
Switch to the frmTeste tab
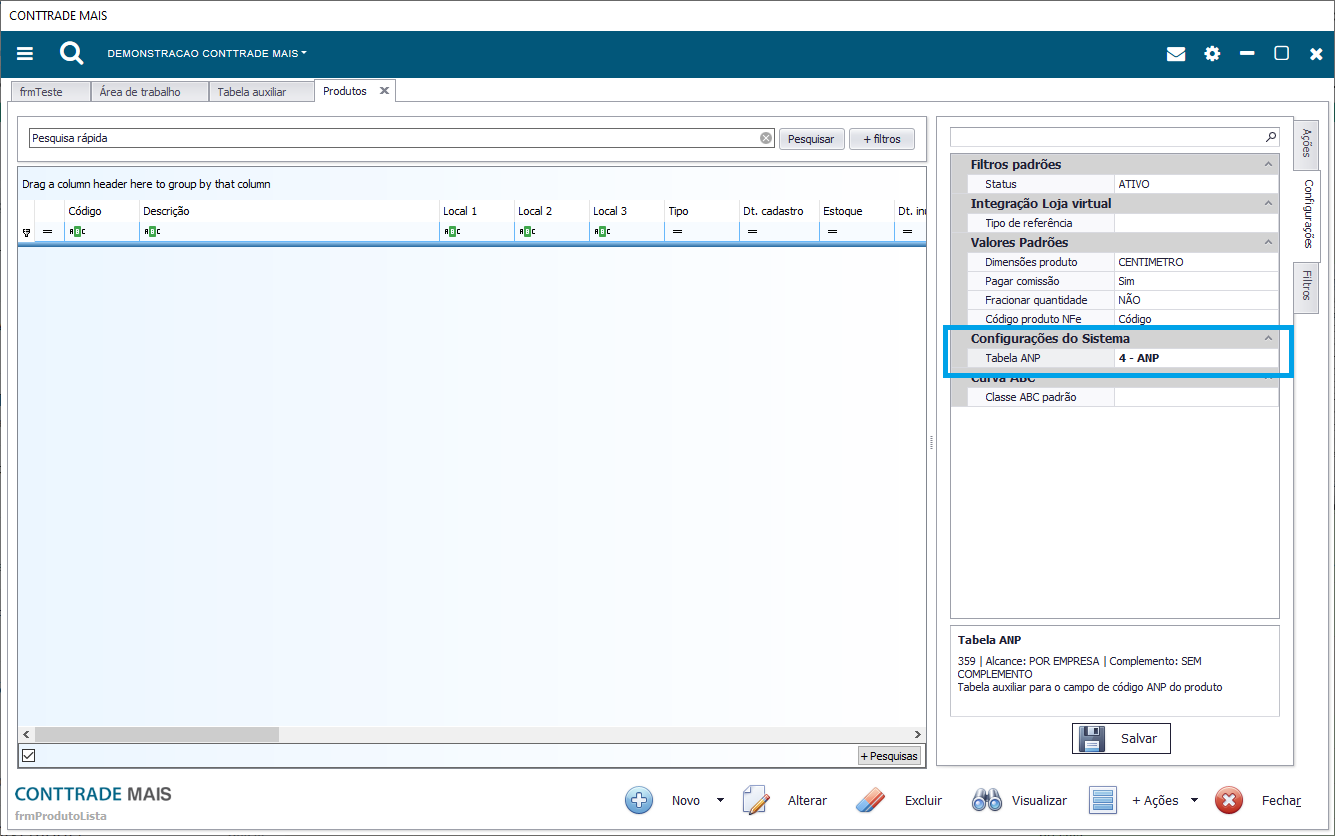[x=50, y=91]
